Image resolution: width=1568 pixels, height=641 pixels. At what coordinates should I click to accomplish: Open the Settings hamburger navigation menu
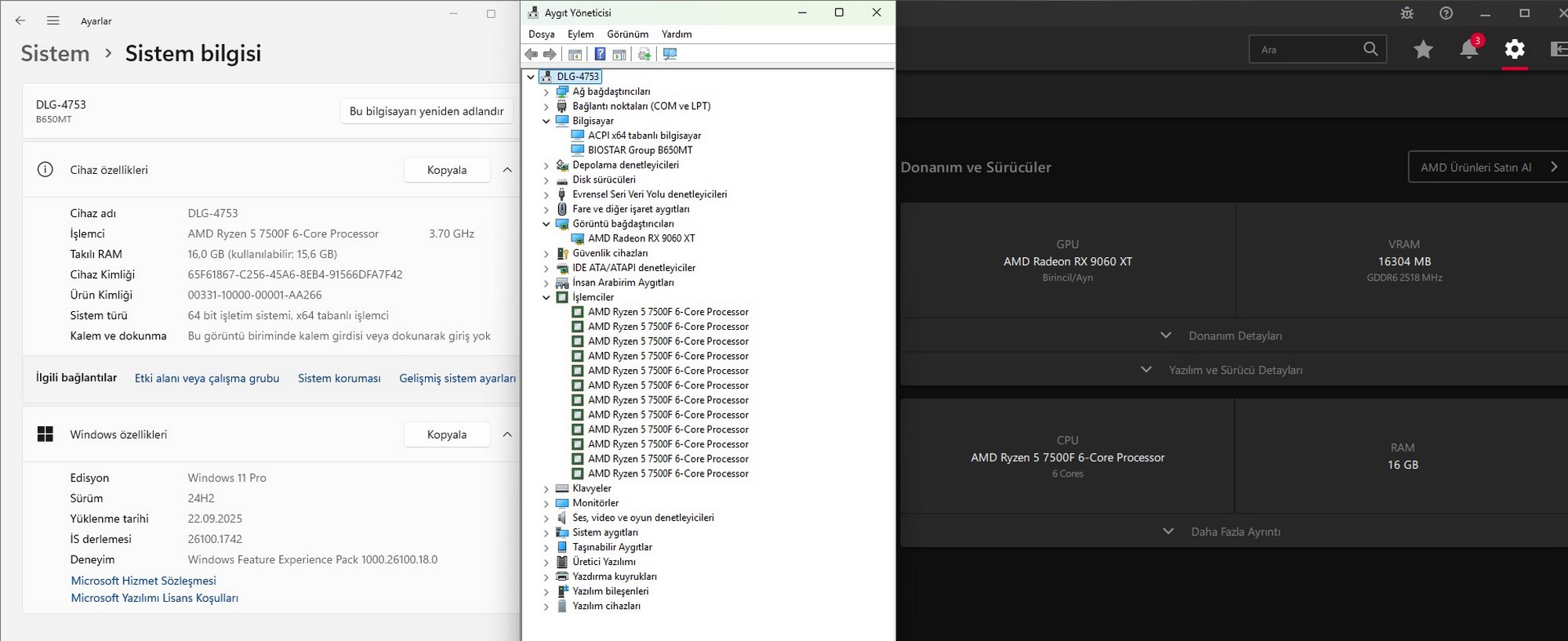(53, 21)
